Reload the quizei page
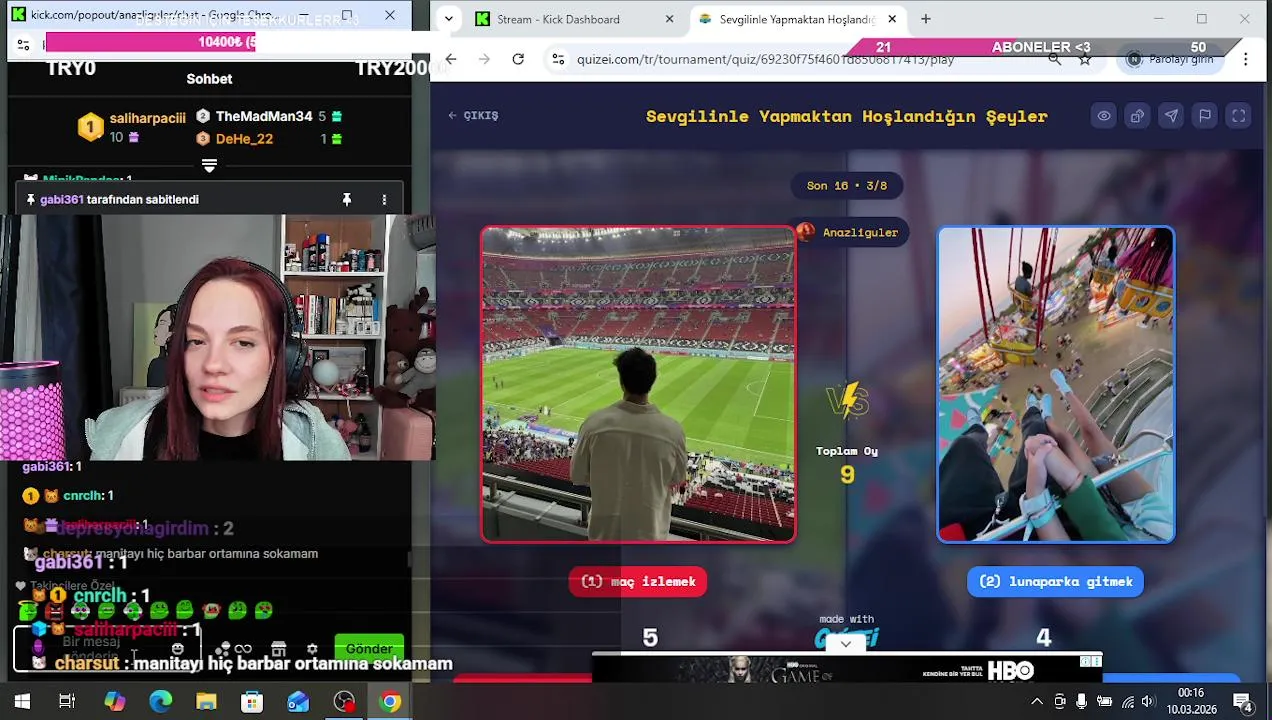This screenshot has width=1272, height=720. click(518, 60)
